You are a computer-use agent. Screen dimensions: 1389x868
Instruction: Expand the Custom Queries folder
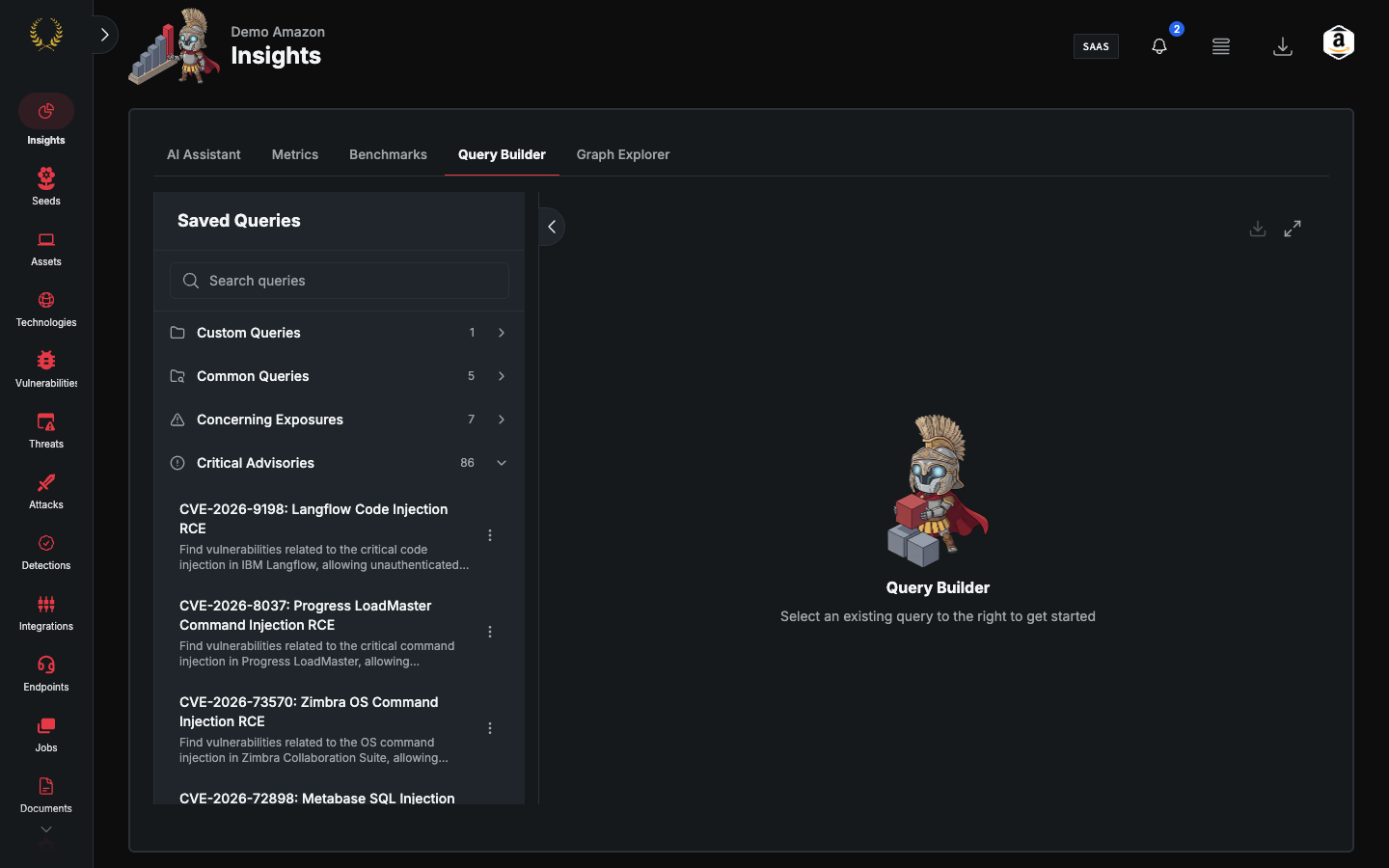pos(340,333)
